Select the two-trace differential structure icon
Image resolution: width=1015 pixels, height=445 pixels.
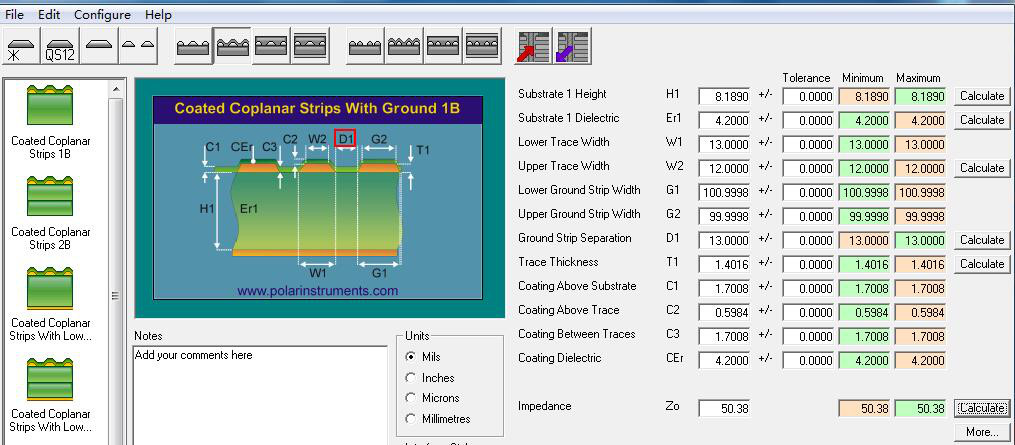coord(137,47)
